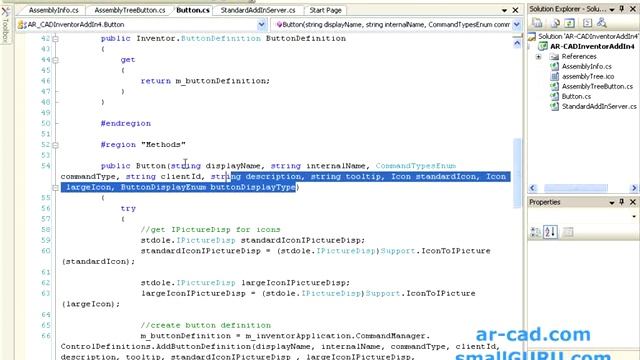This screenshot has height=360, width=640.
Task: Switch to the StandardAddInServer.cs tab
Action: (258, 10)
